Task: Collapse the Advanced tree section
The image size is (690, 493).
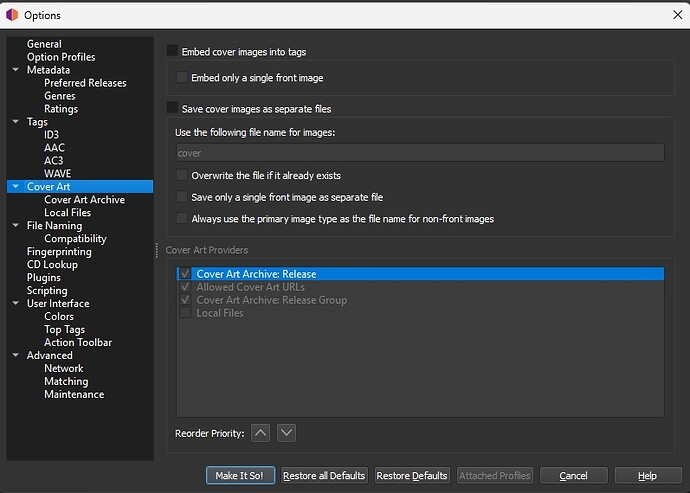Action: tap(16, 355)
